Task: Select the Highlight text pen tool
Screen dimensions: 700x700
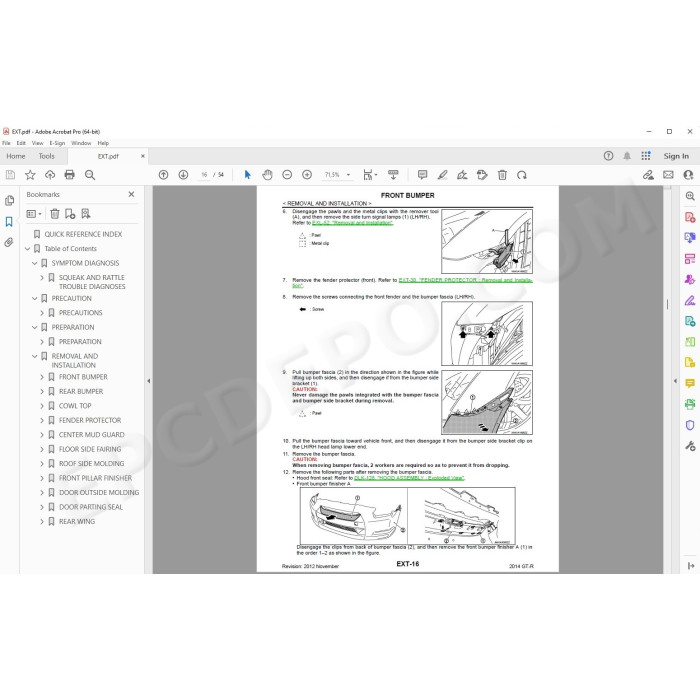Action: [x=442, y=175]
